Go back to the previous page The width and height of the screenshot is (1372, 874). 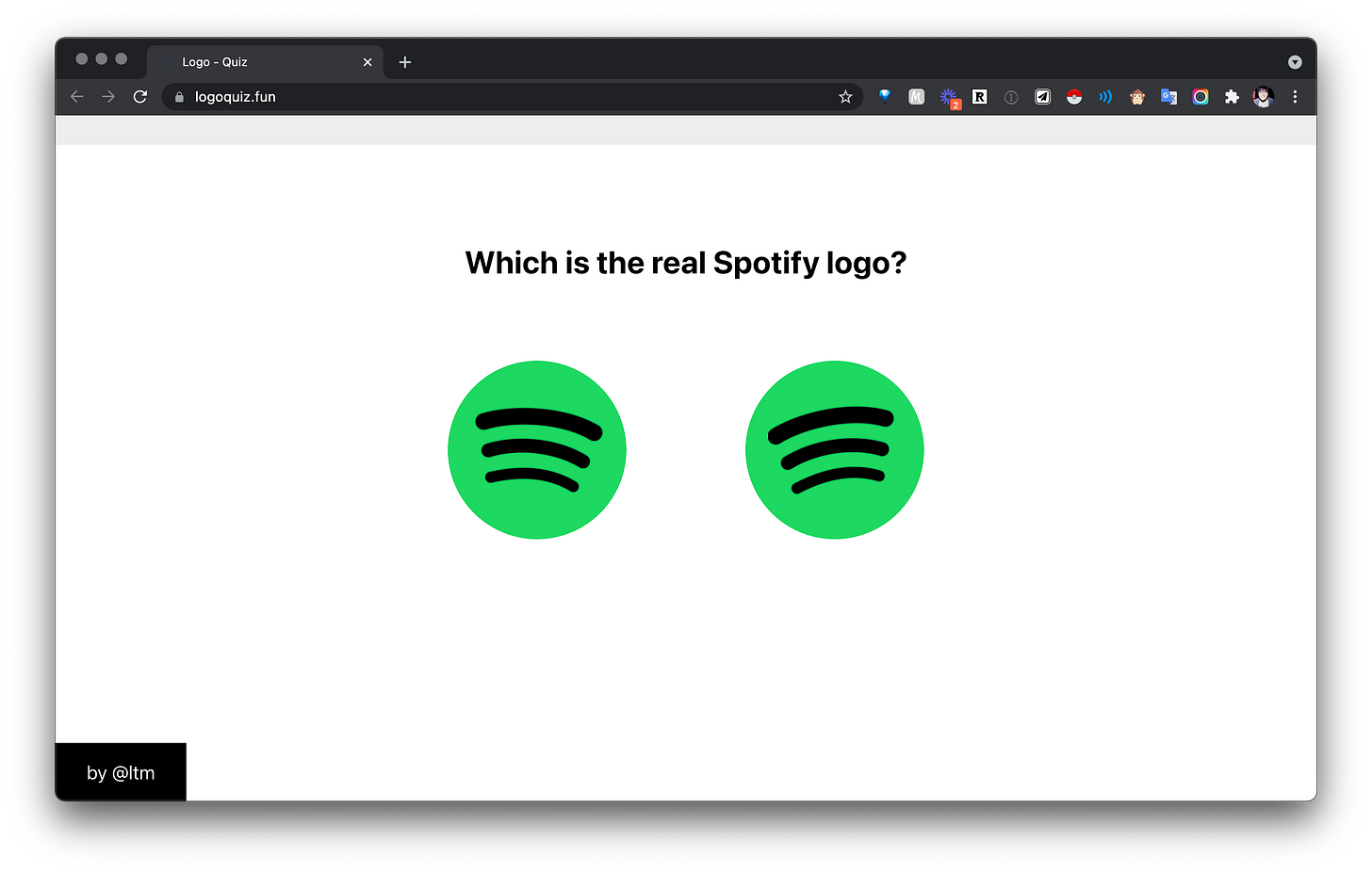tap(77, 97)
